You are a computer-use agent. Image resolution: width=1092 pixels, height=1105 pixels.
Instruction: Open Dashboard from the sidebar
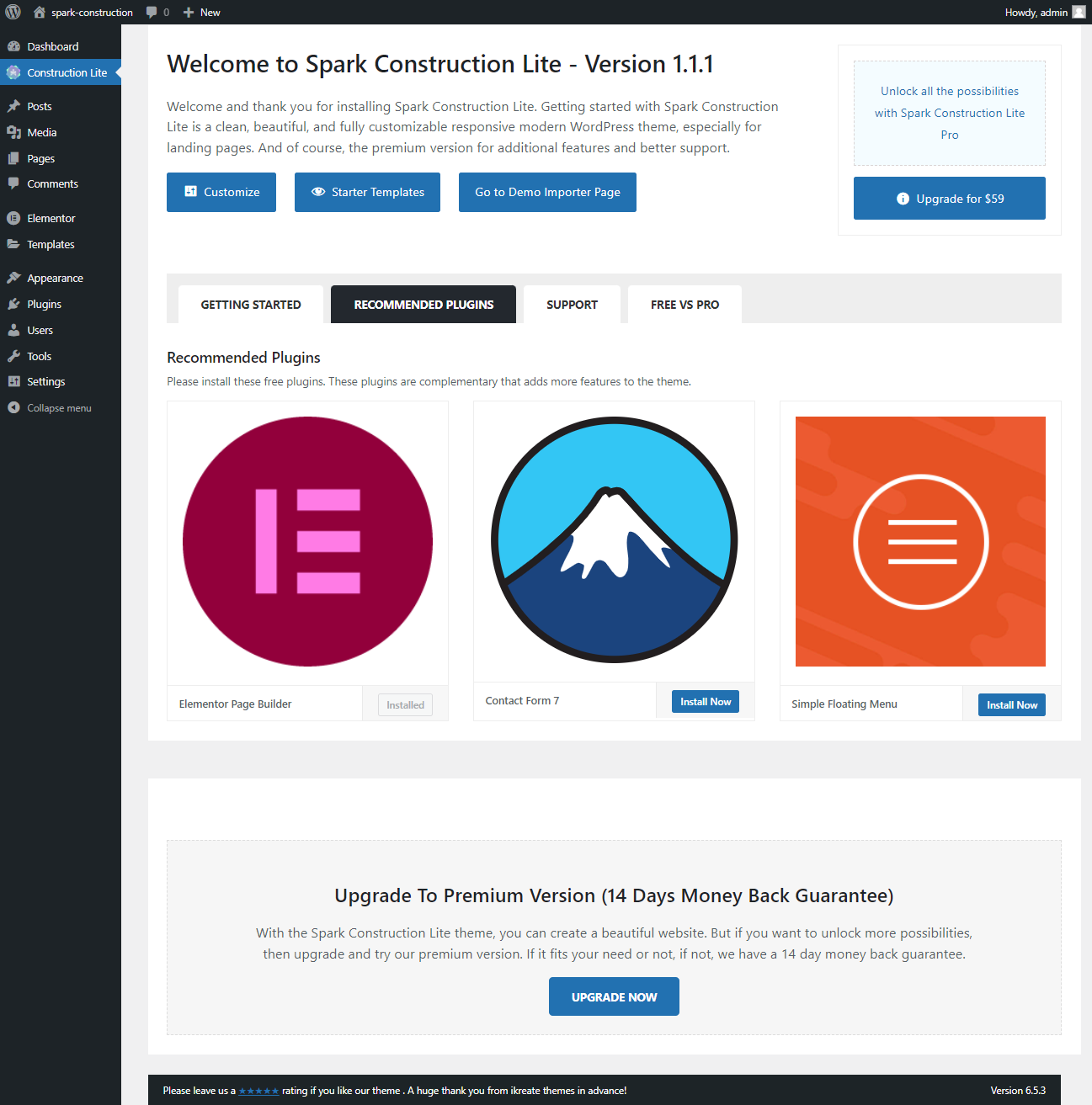click(x=52, y=46)
